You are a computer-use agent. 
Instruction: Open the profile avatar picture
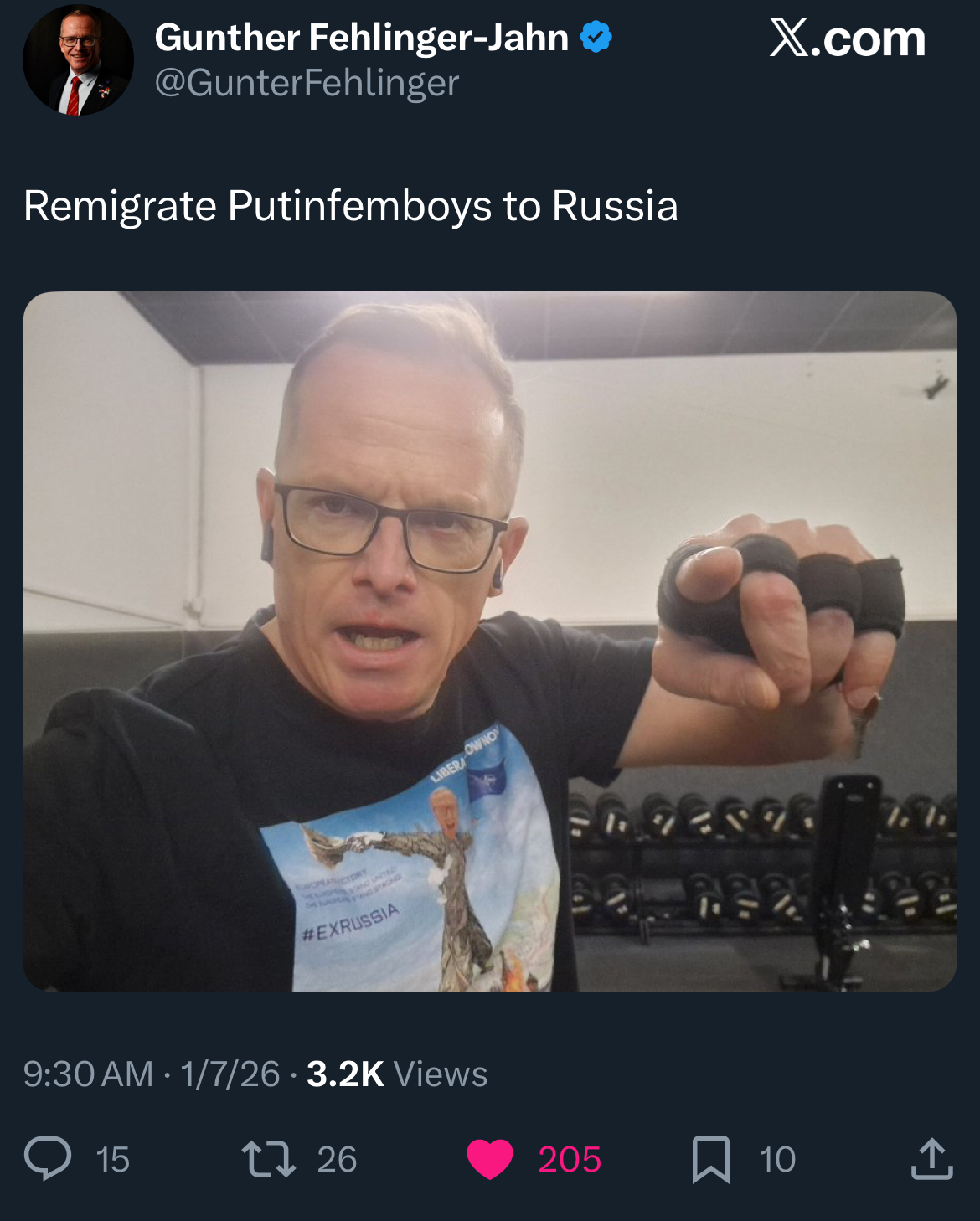click(78, 60)
